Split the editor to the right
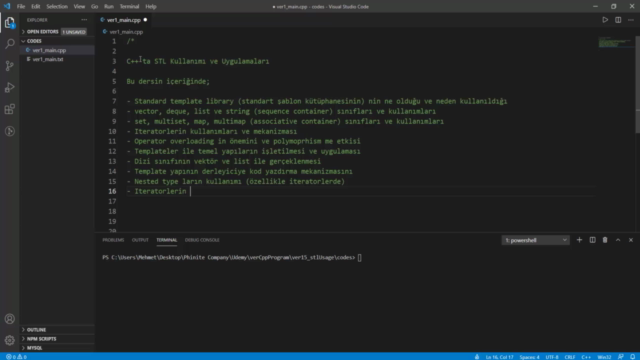 pos(618,20)
